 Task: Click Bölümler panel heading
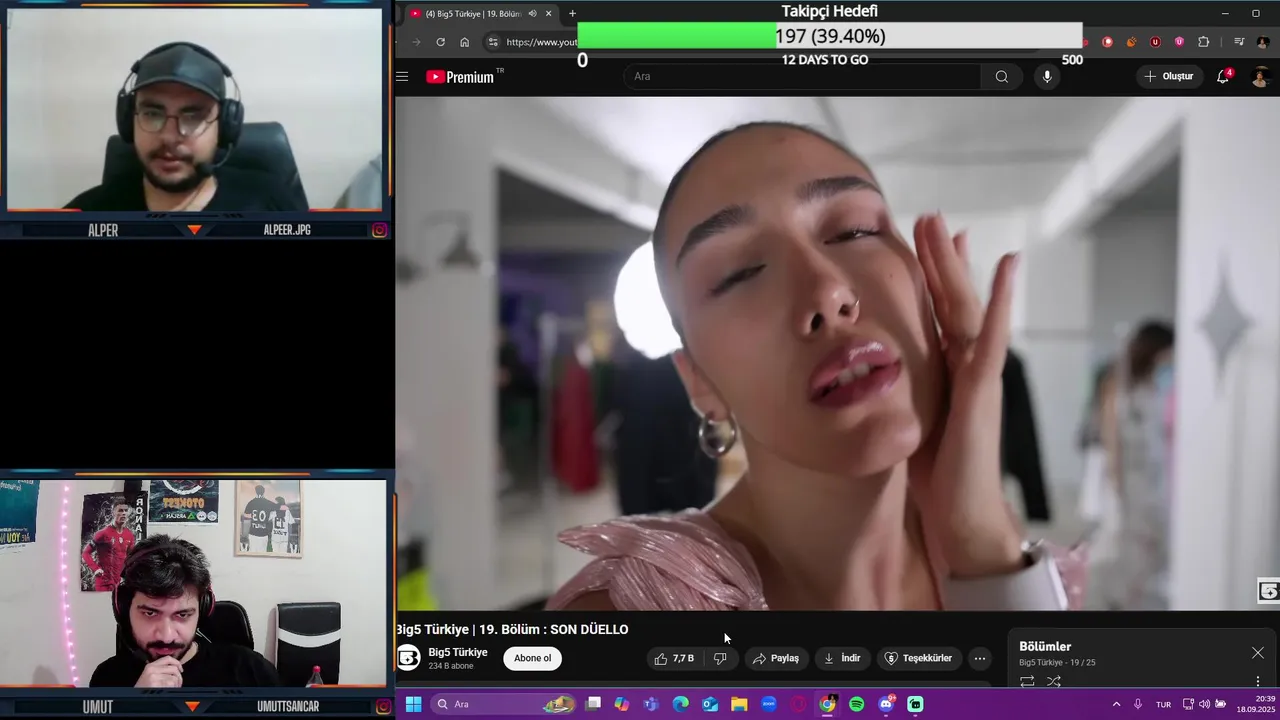pos(1045,647)
